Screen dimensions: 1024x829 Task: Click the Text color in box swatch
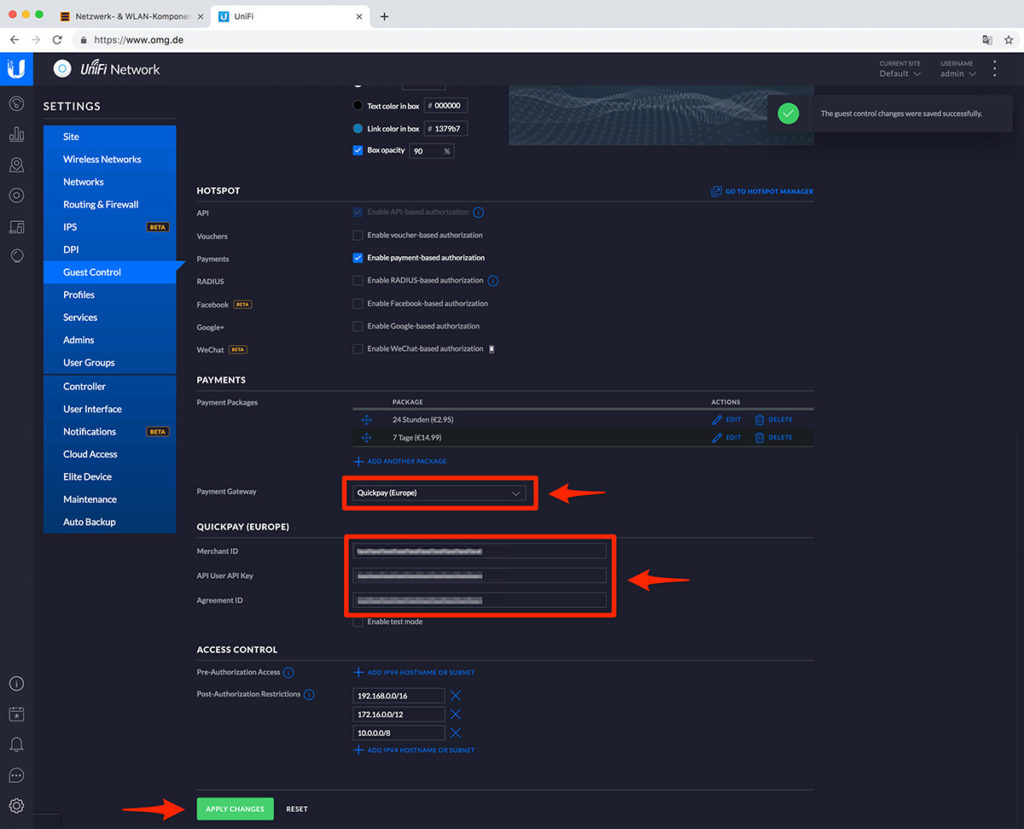(x=358, y=106)
